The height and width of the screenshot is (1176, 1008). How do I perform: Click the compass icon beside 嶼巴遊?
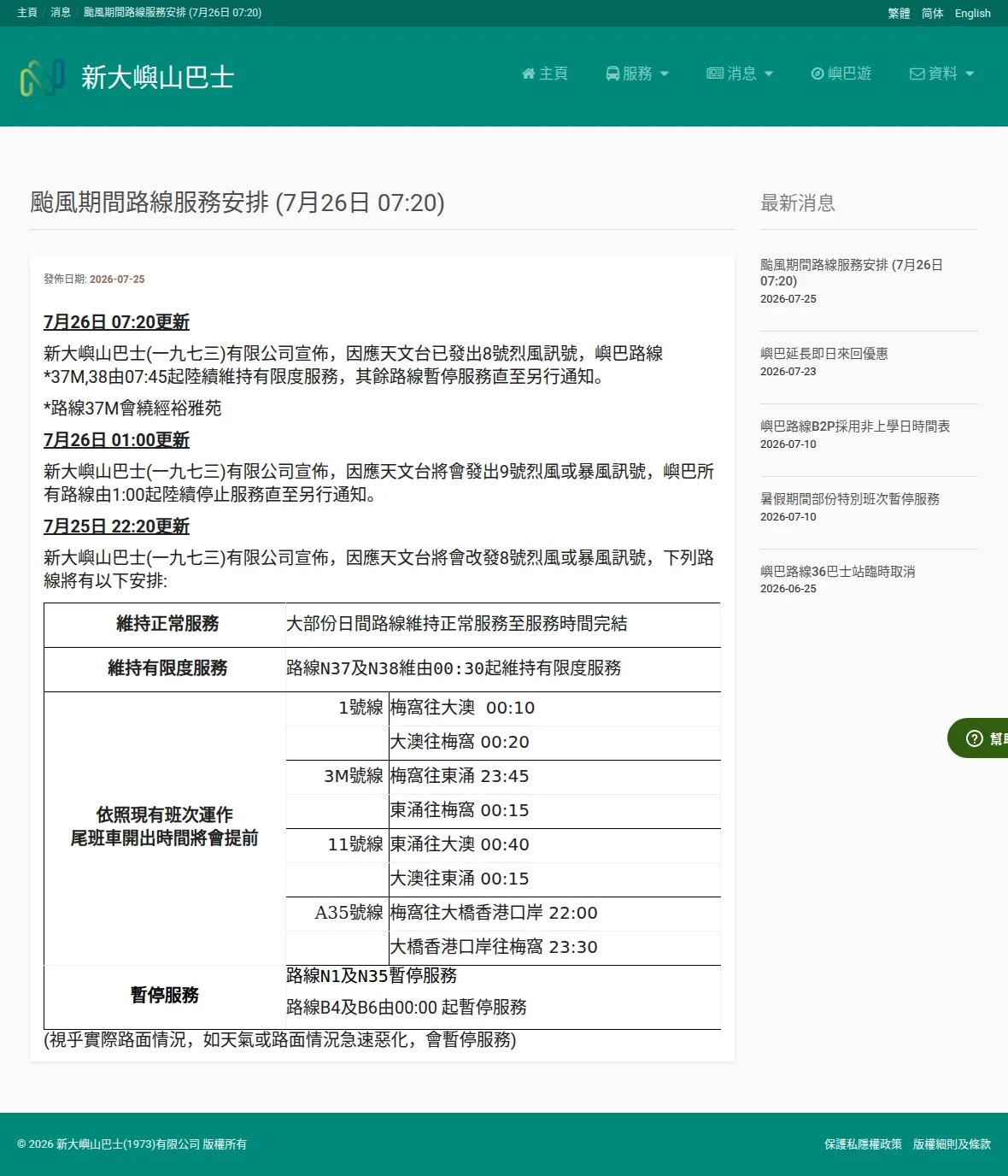818,73
